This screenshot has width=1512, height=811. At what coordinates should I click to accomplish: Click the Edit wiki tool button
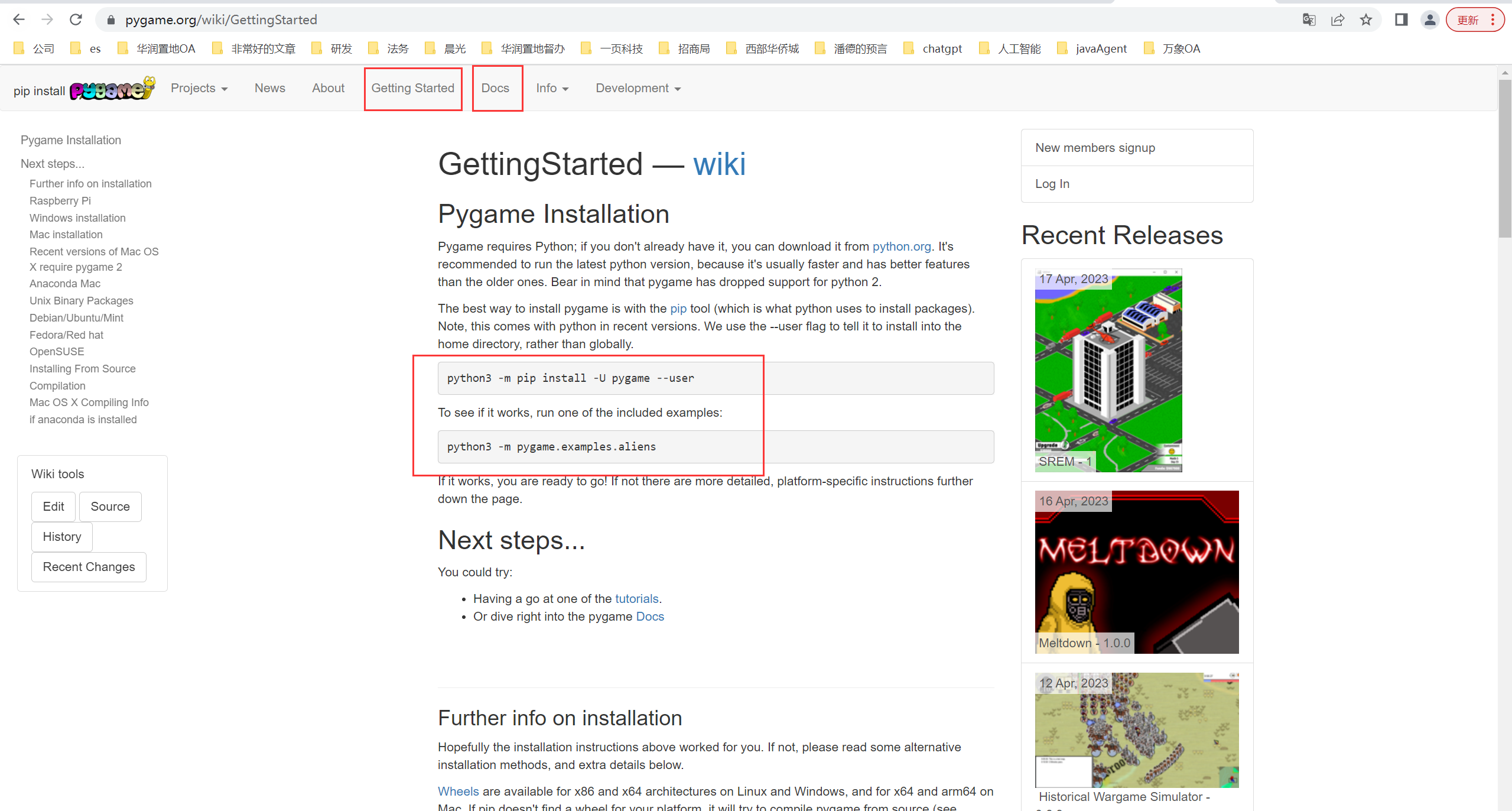53,507
